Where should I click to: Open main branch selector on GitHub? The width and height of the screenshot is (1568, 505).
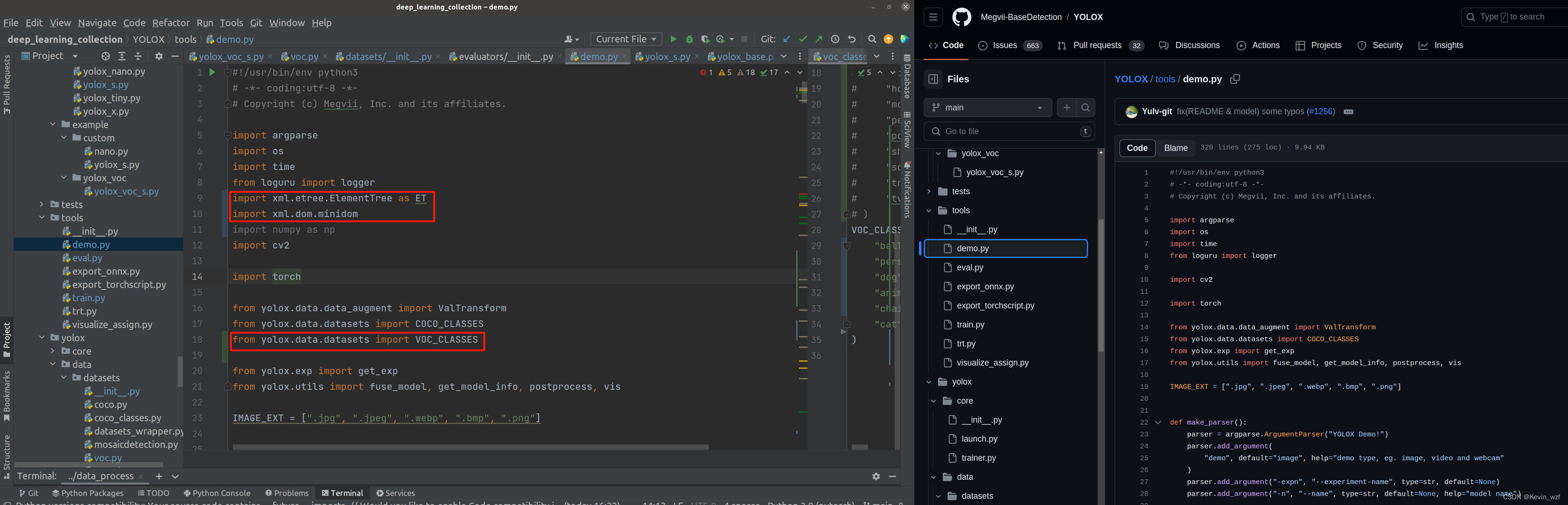click(x=987, y=108)
